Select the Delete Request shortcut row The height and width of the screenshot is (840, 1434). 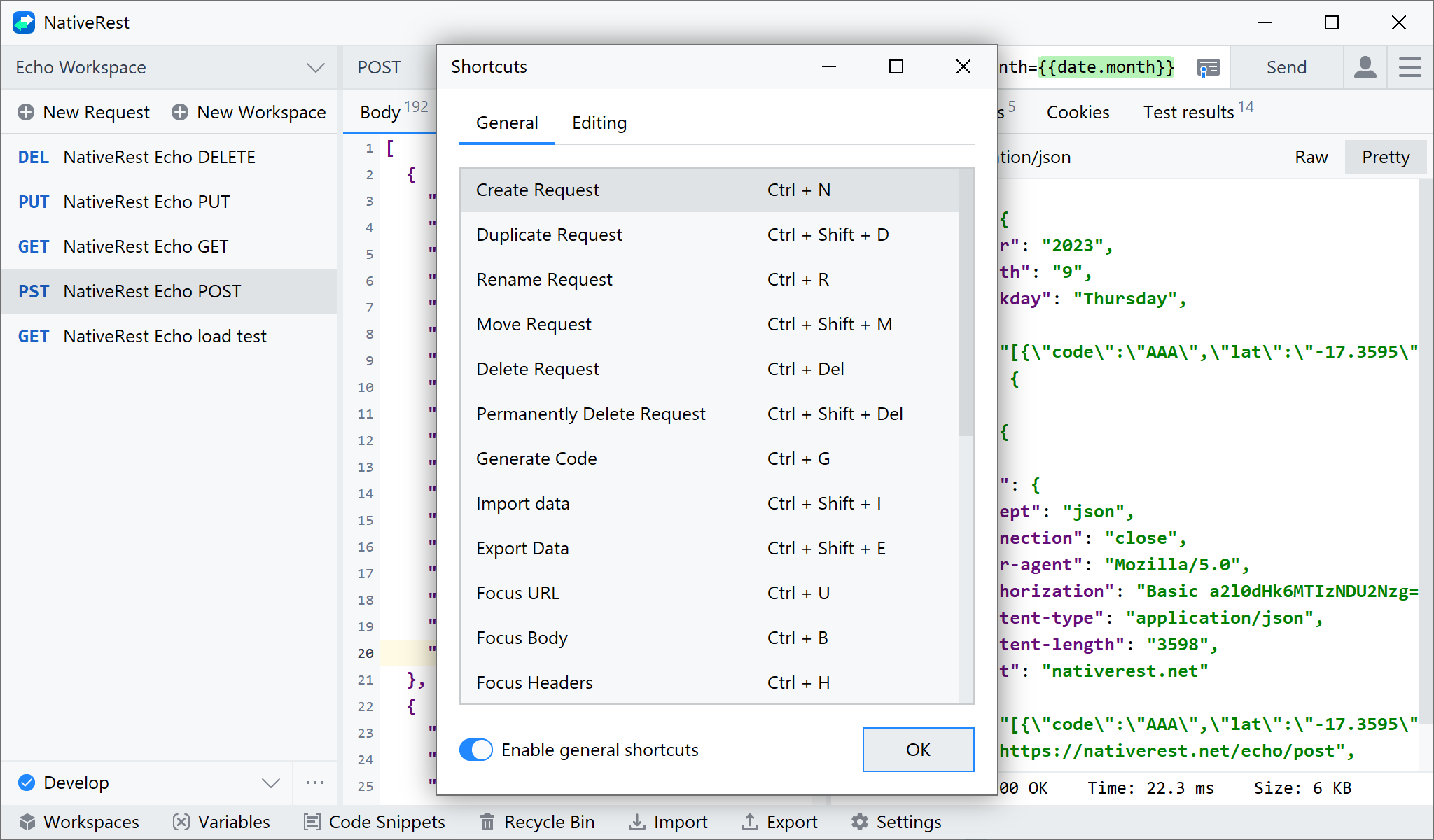709,369
